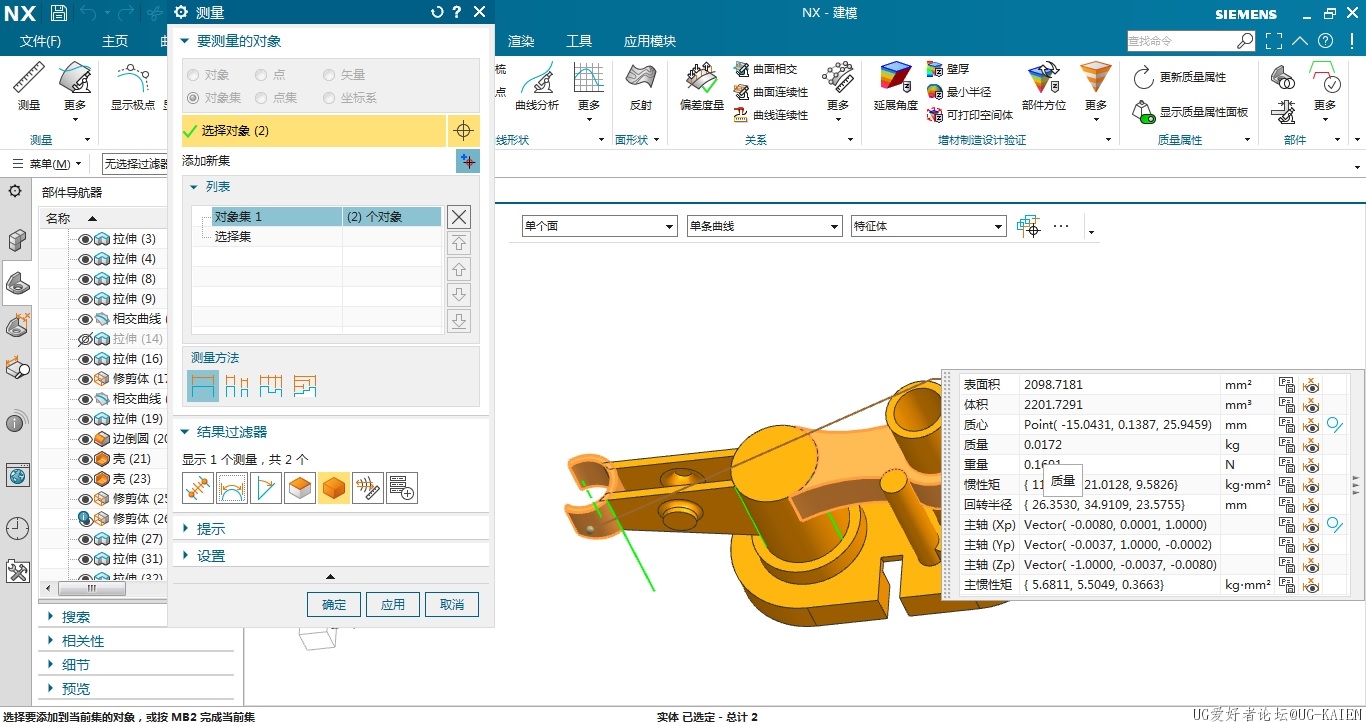Open the 单条曲线 dropdown
This screenshot has width=1366, height=726.
pos(764,227)
